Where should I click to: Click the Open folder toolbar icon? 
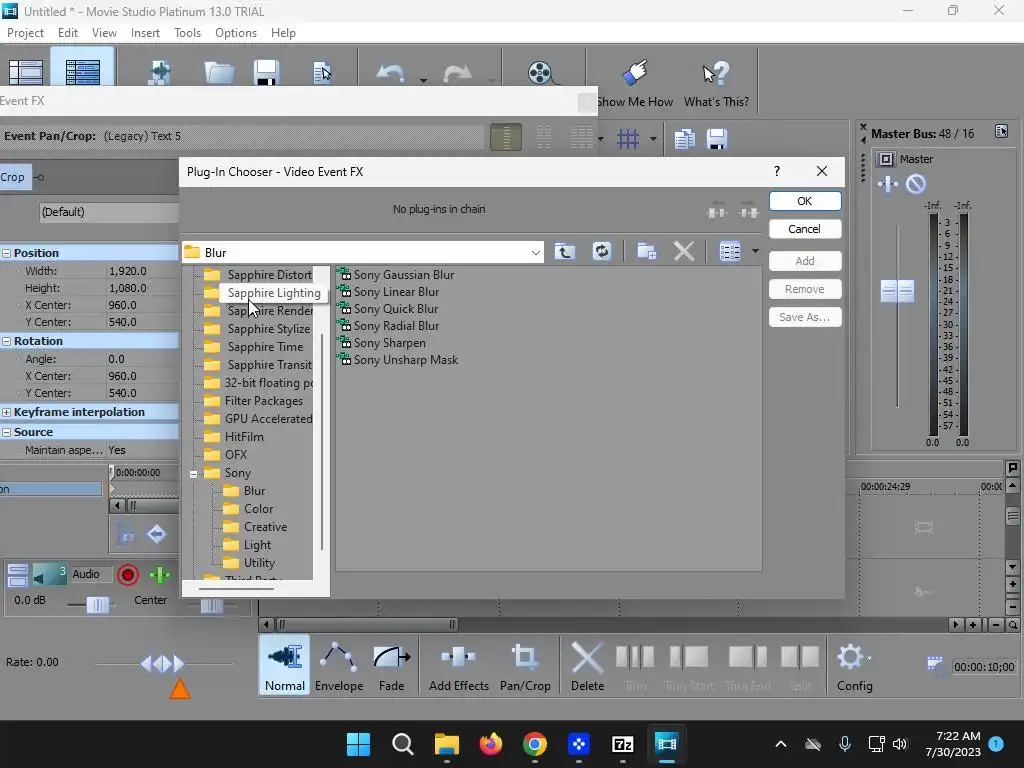coord(219,72)
